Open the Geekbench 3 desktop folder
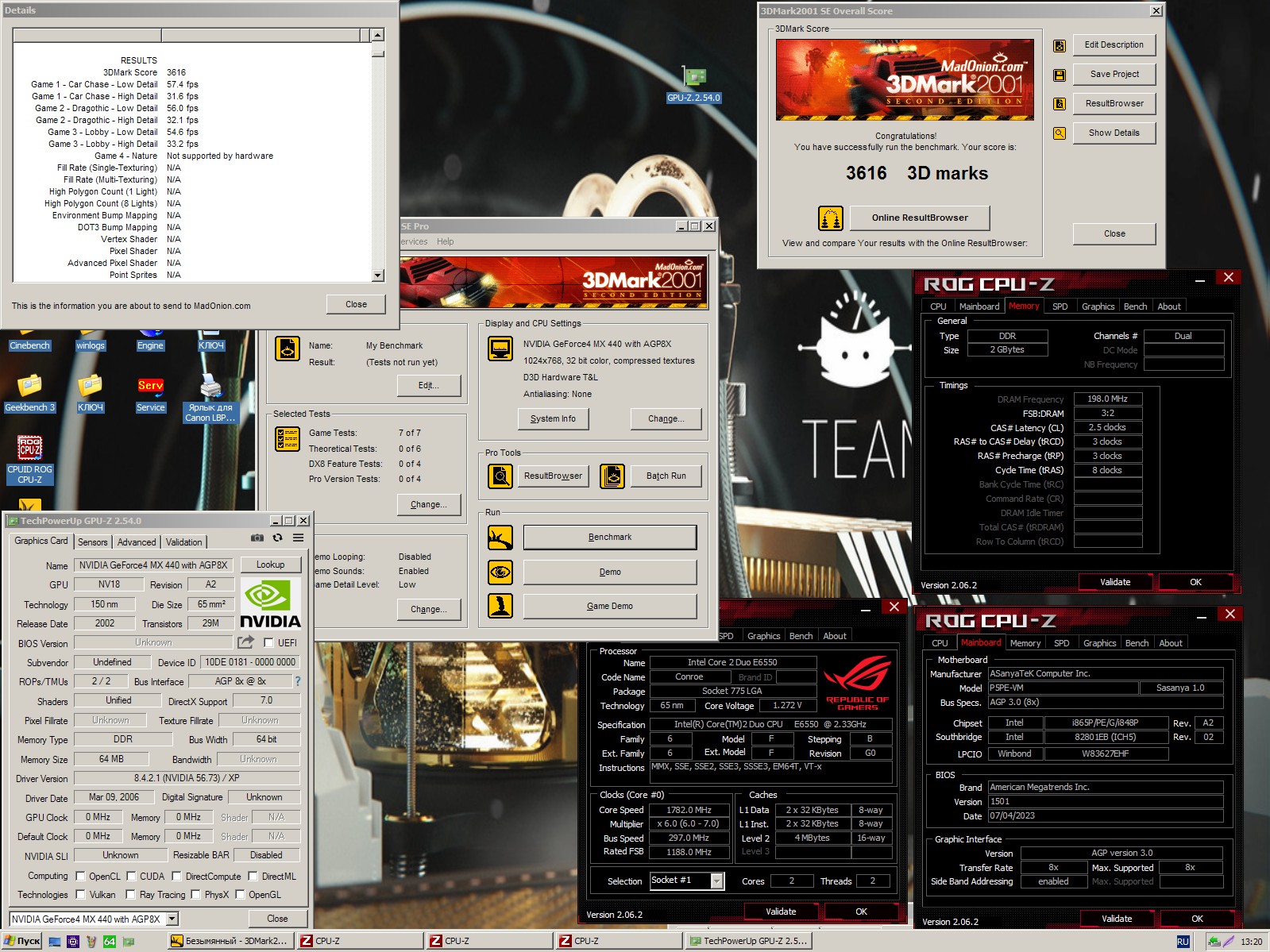This screenshot has height=952, width=1270. [x=30, y=393]
